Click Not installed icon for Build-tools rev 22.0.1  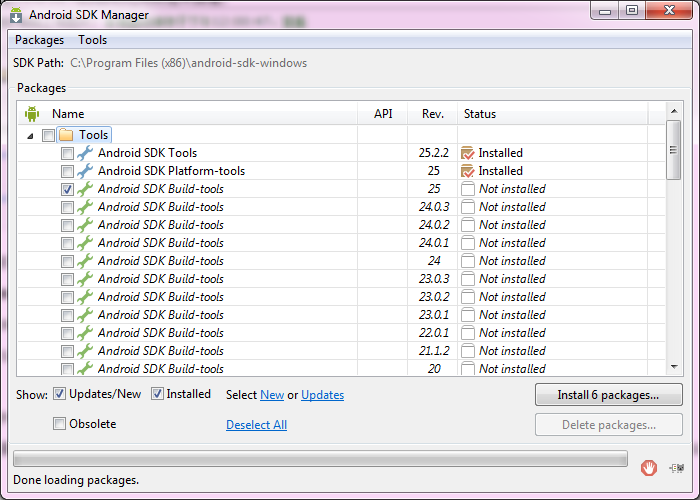[x=468, y=333]
